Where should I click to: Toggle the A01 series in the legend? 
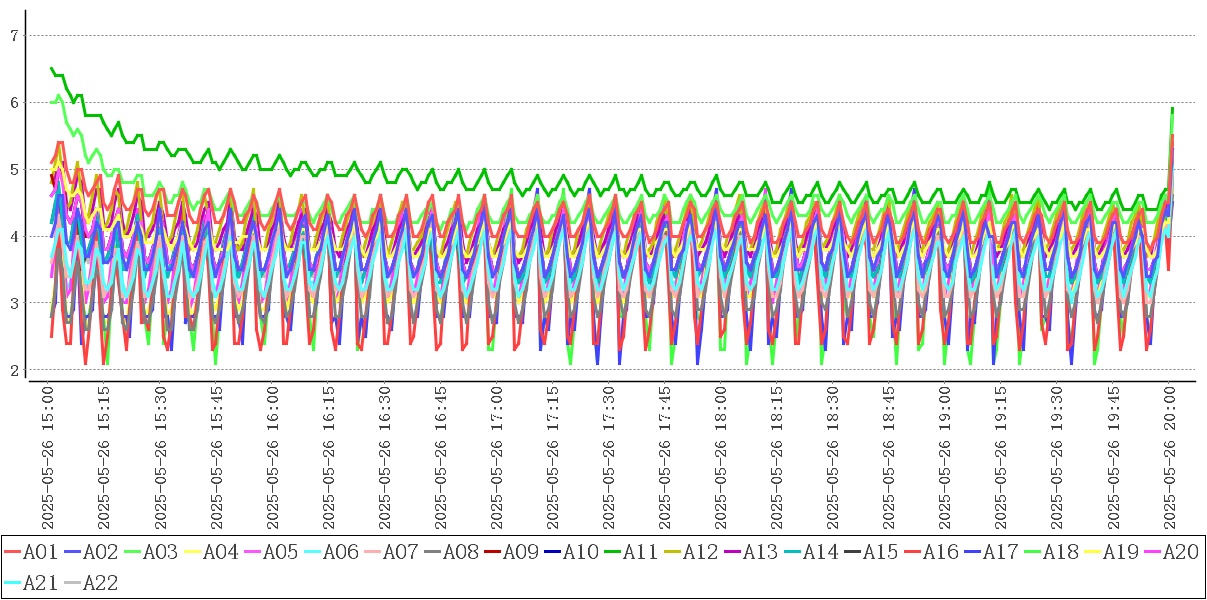pyautogui.click(x=30, y=552)
